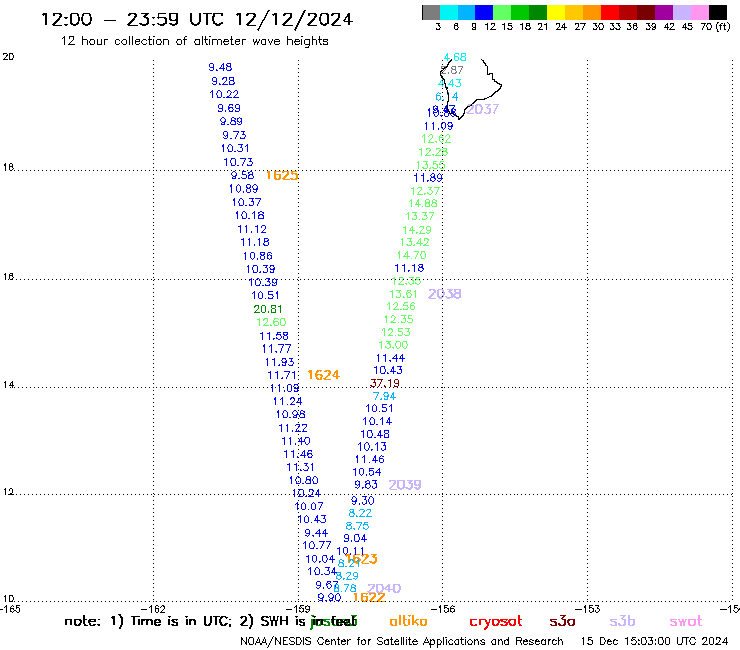Click the timestamp '15 Dec 15:03:00 UTC 2024'
The width and height of the screenshot is (740, 650).
tap(655, 641)
